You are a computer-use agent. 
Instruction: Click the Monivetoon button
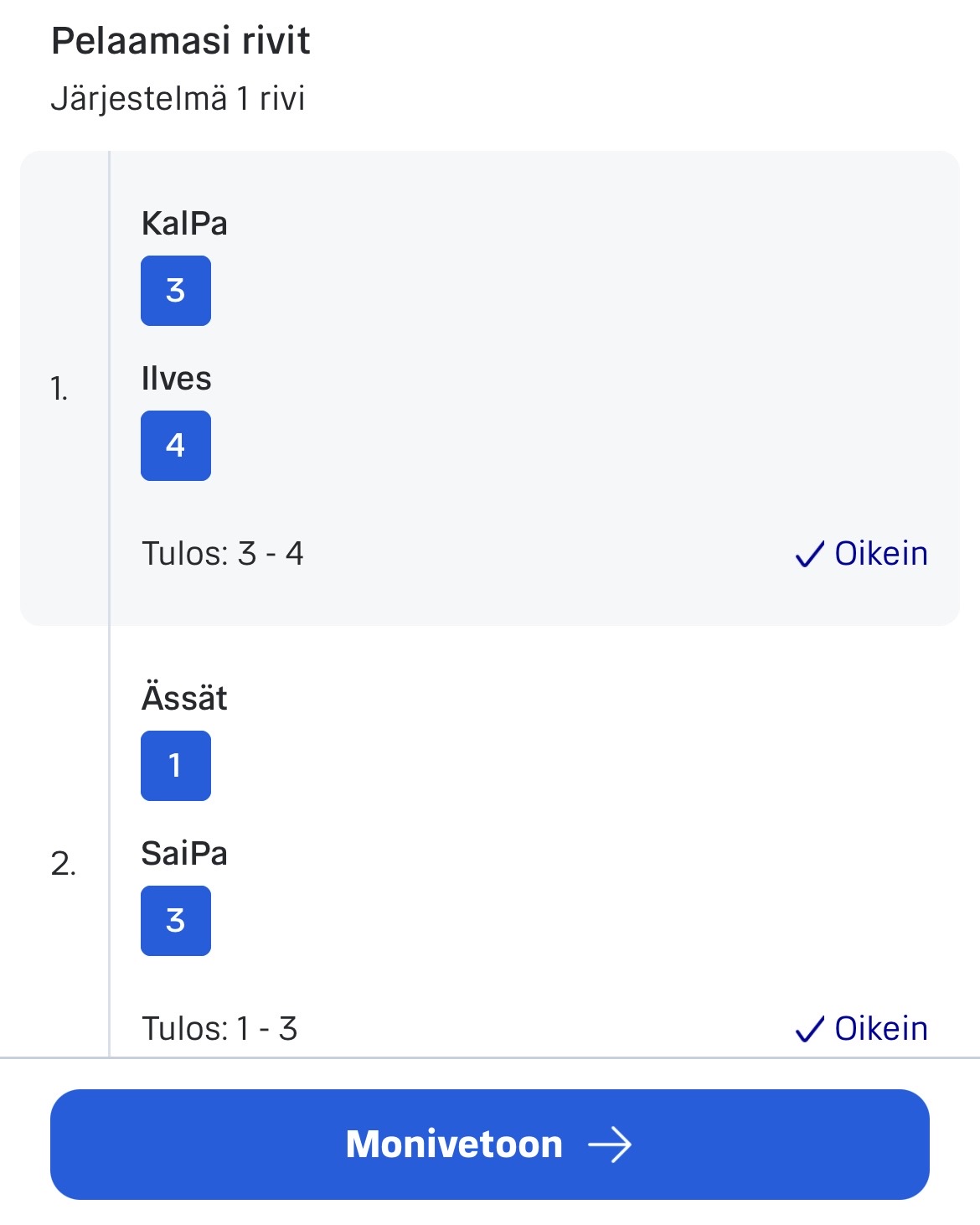(x=489, y=1144)
